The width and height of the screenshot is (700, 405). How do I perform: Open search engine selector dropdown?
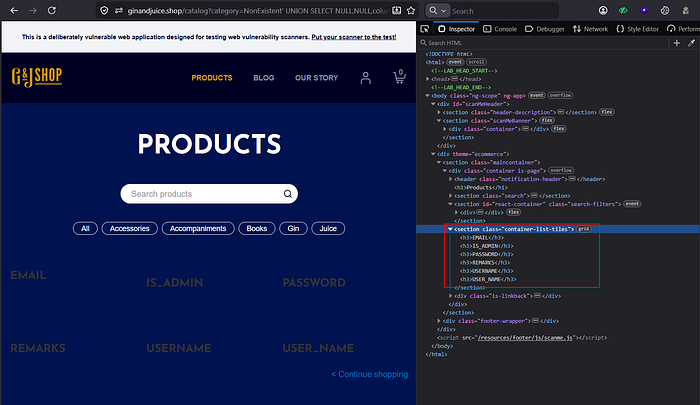(437, 10)
